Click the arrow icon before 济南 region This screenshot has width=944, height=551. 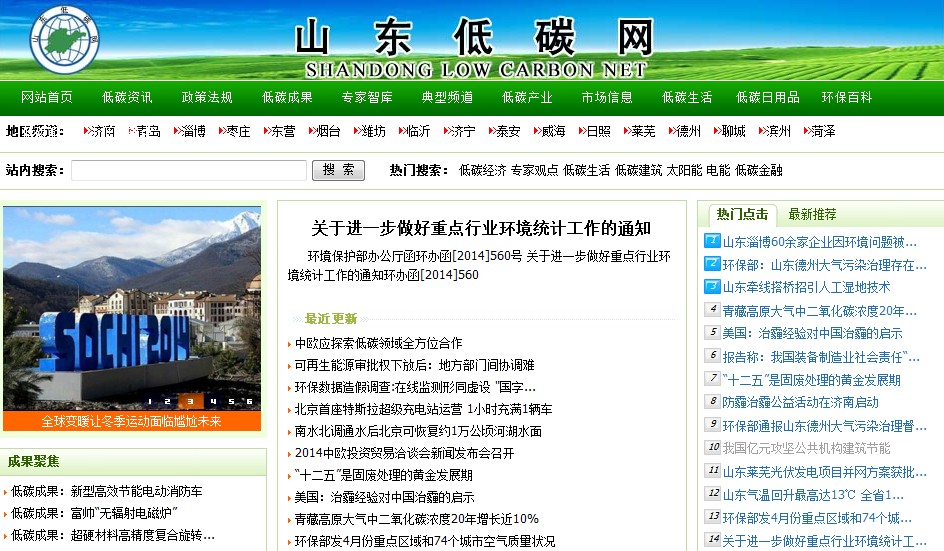click(86, 131)
